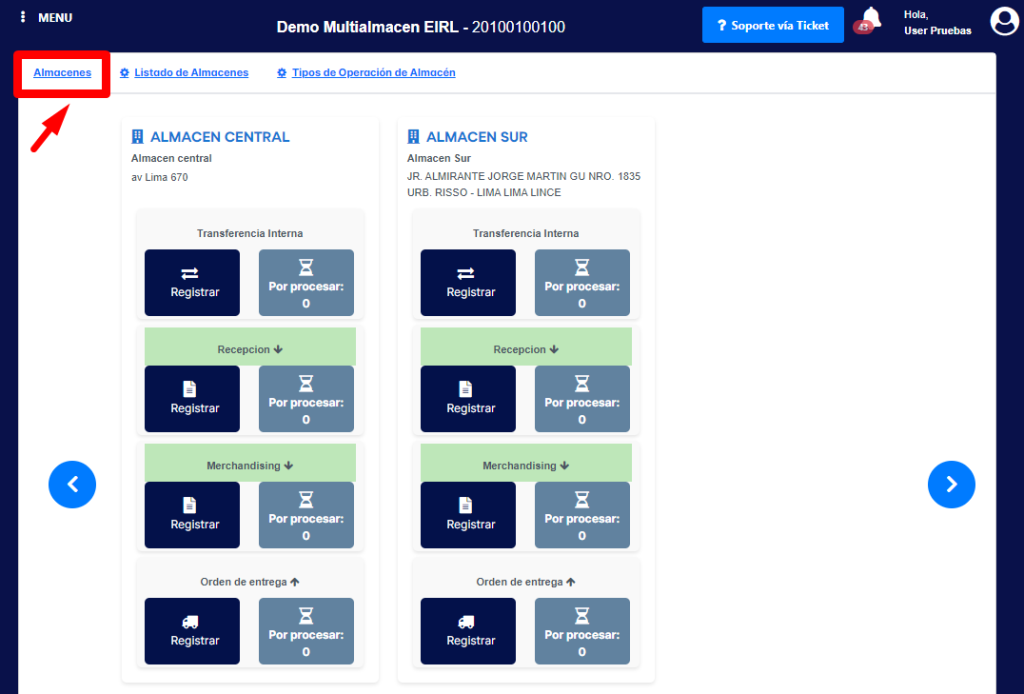Screen dimensions: 1024x694
Task: Click the company name Demo Multialmacen EIRL
Action: [368, 27]
